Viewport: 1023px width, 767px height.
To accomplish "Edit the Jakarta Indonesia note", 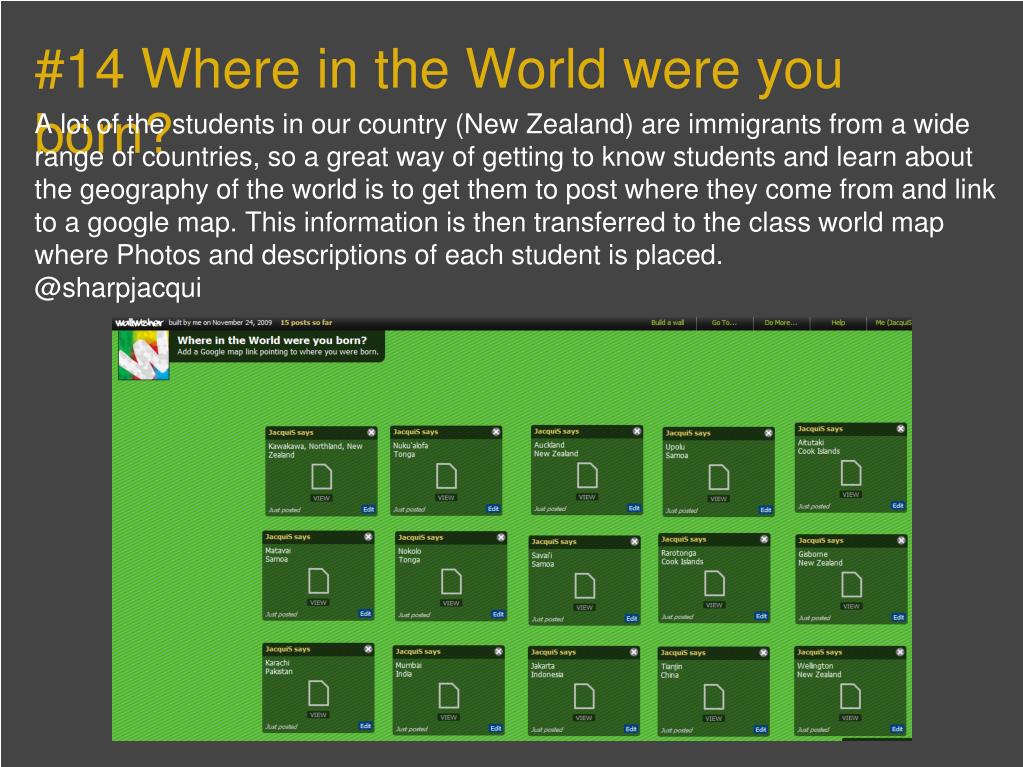I will point(631,729).
